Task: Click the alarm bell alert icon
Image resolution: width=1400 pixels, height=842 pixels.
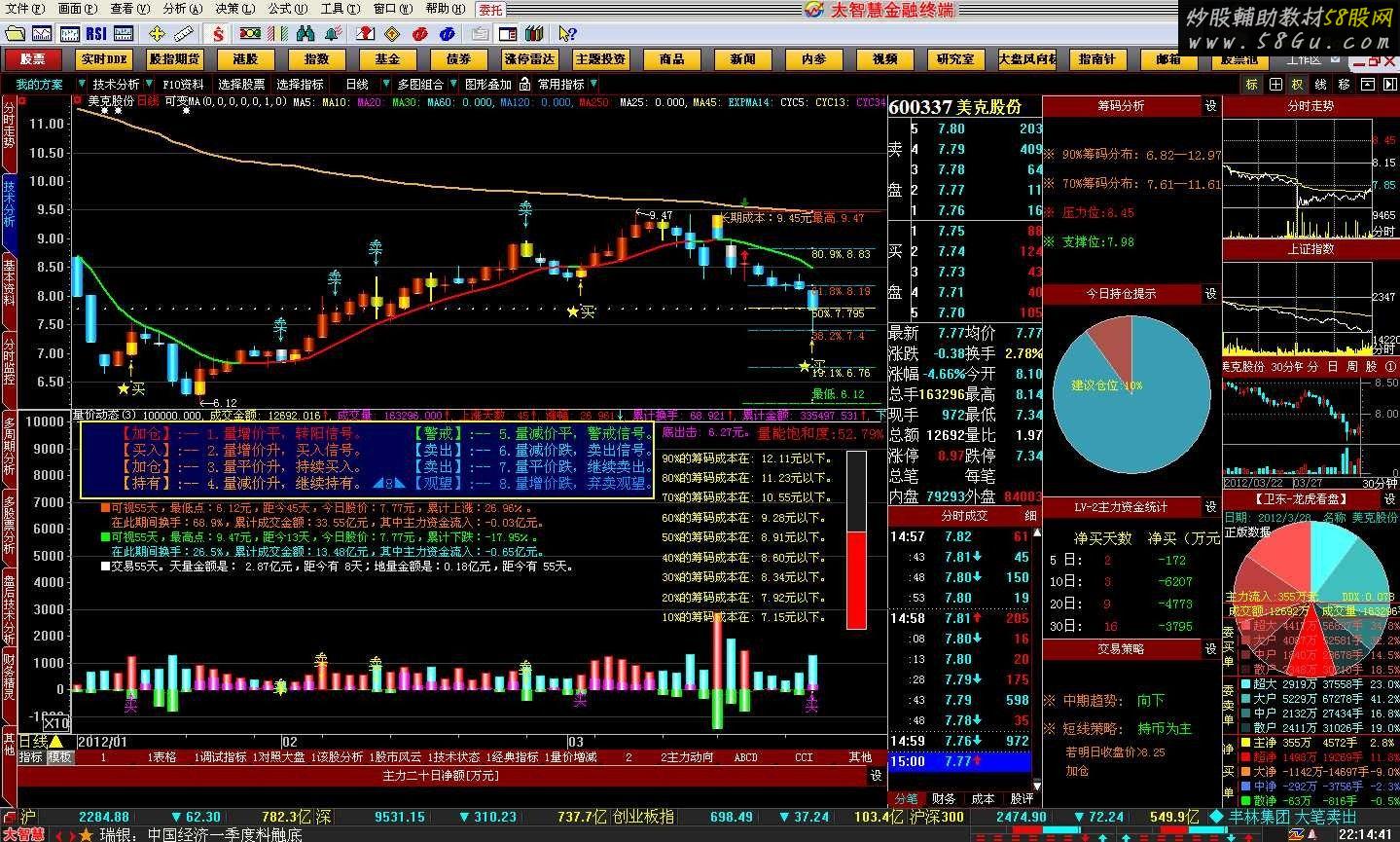Action: point(333,33)
